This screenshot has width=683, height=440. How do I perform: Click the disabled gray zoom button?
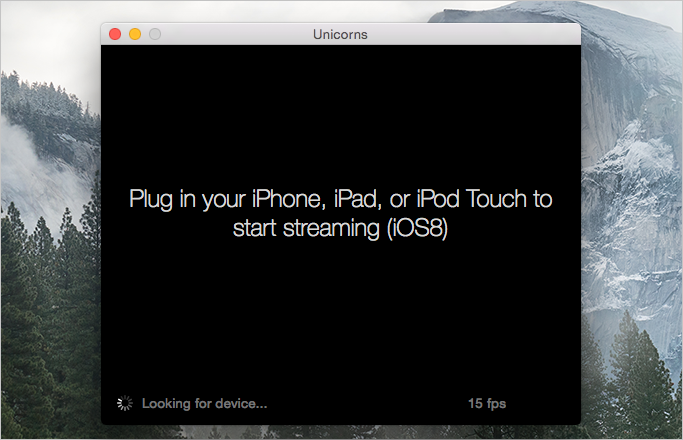(155, 34)
